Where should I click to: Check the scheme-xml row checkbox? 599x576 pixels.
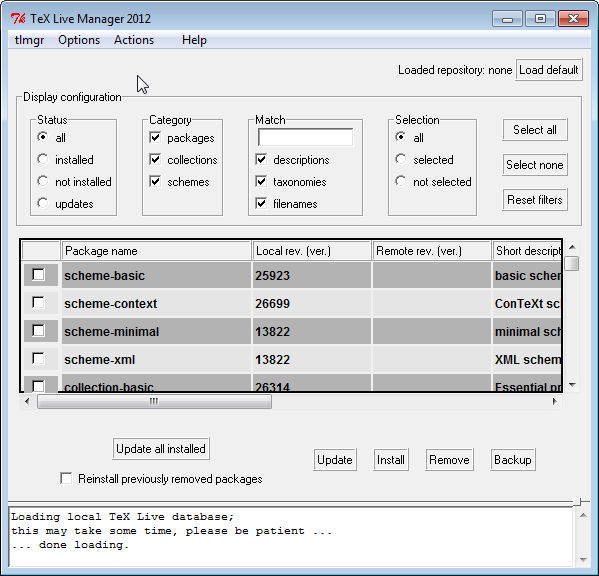pos(38,358)
